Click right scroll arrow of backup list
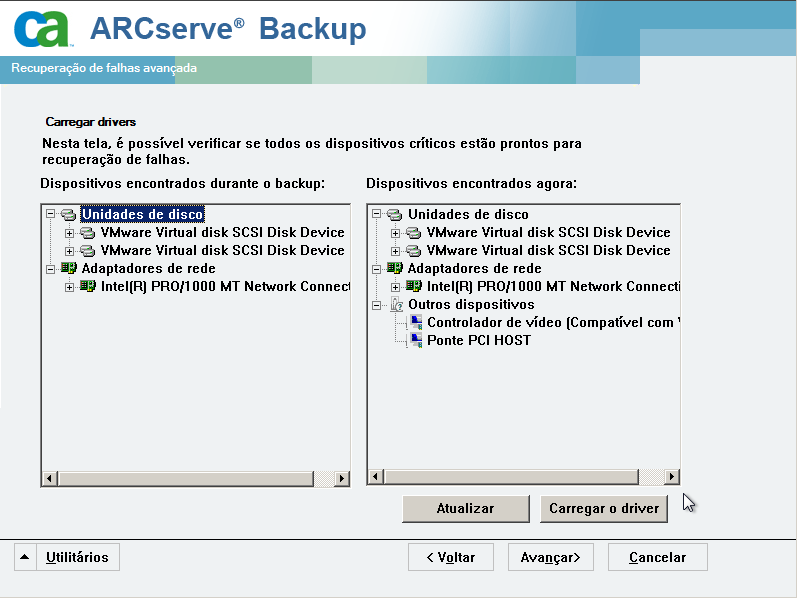797x598 pixels. [342, 479]
